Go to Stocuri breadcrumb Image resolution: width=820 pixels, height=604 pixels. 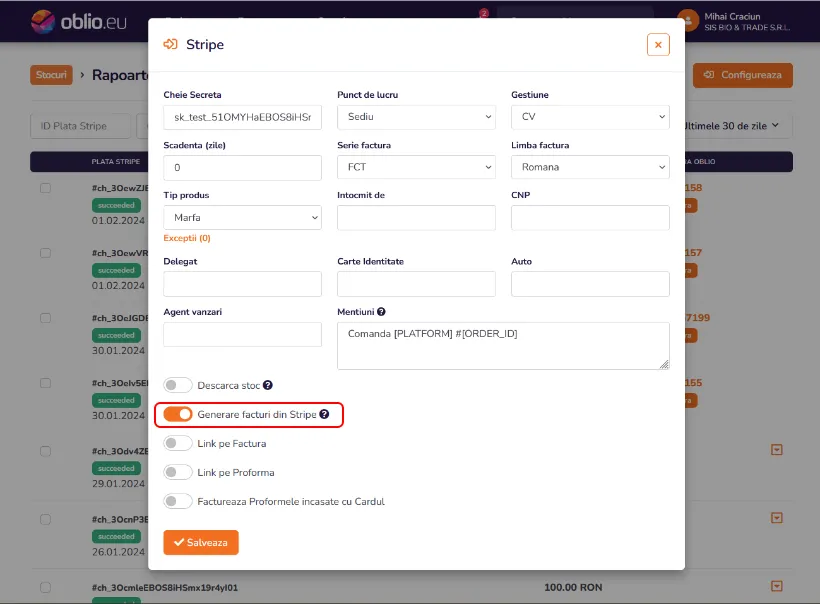tap(51, 75)
